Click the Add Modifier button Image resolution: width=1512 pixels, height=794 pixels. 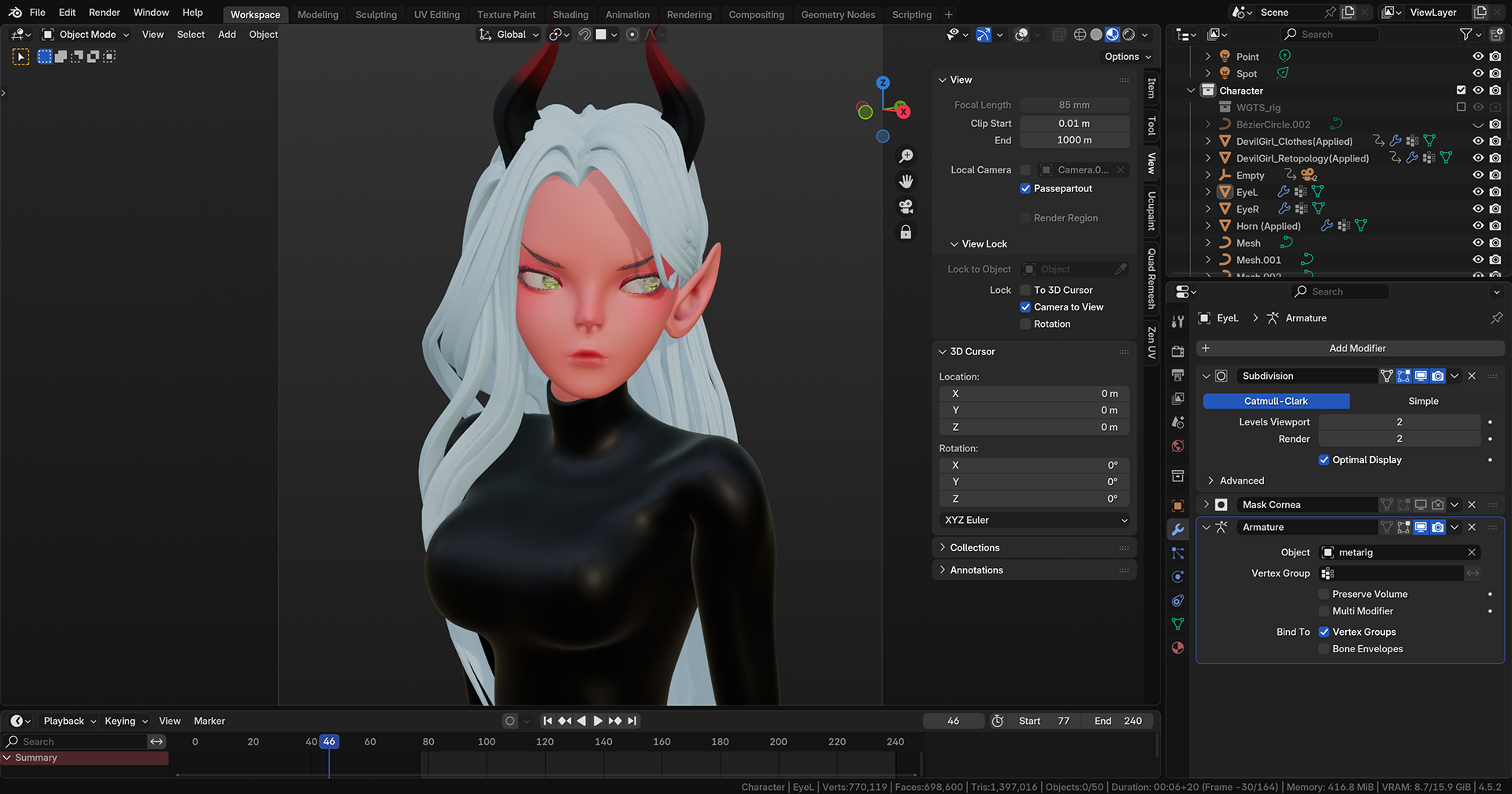pos(1351,349)
